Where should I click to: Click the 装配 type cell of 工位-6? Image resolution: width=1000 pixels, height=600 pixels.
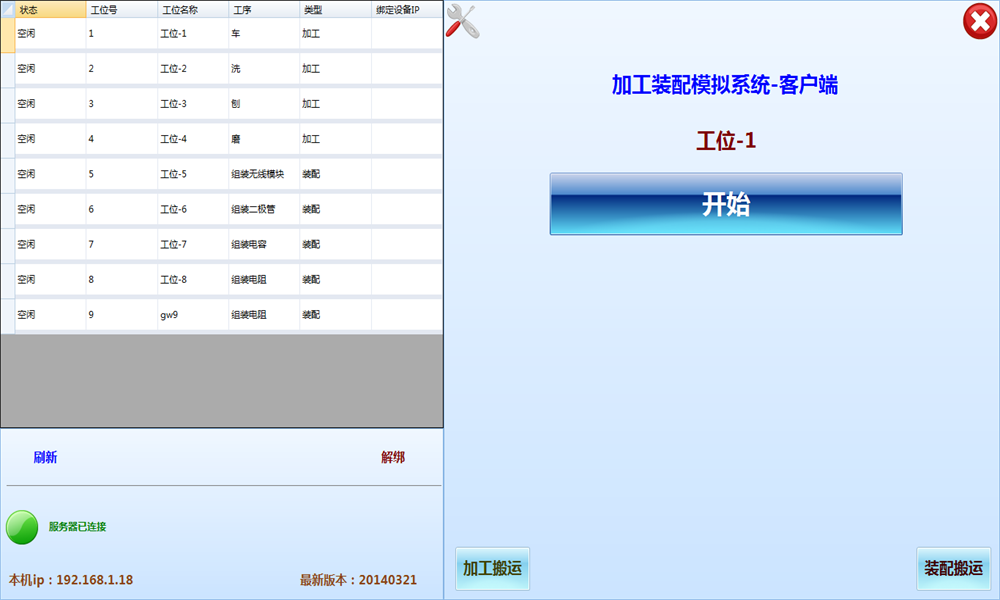335,209
